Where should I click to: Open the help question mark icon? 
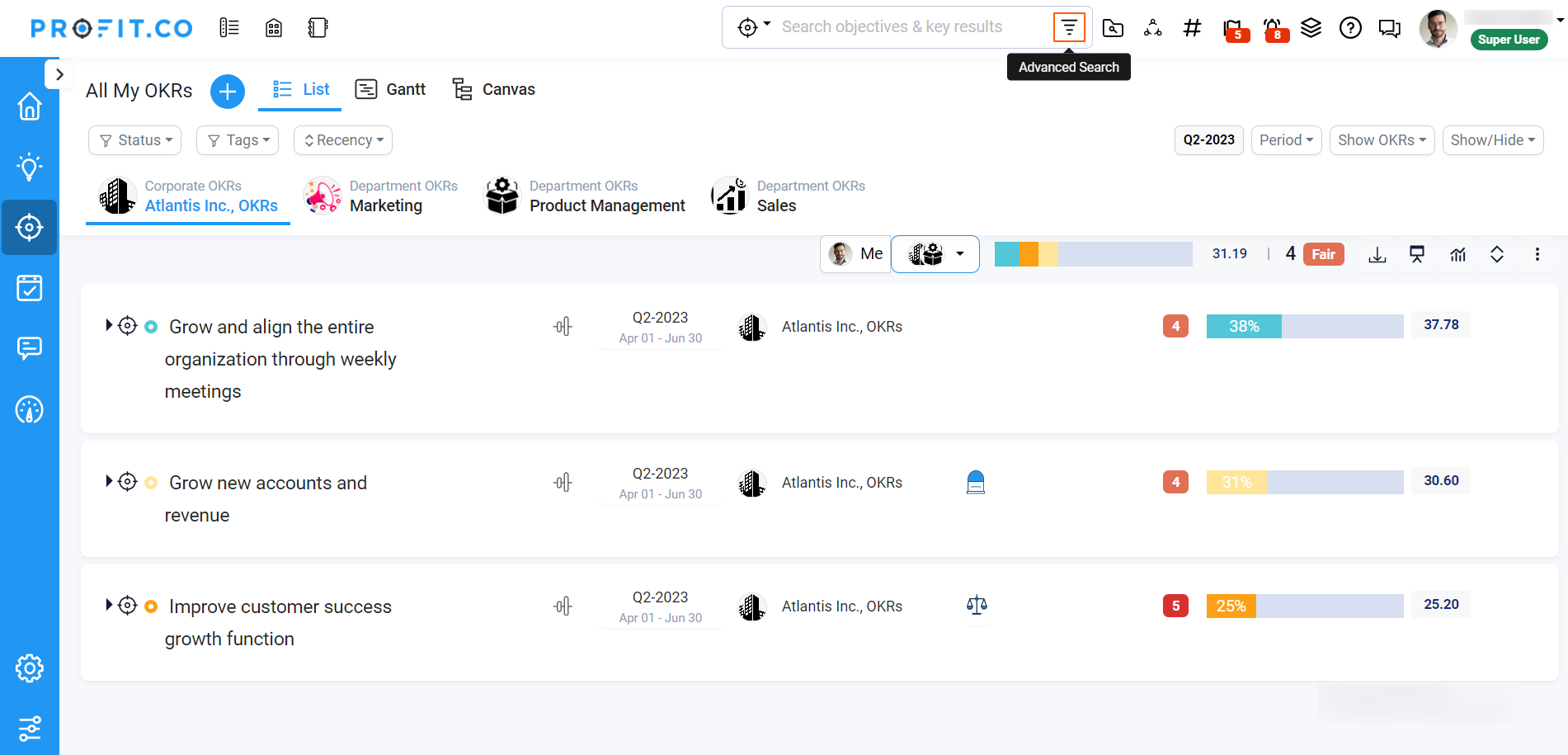pyautogui.click(x=1350, y=28)
